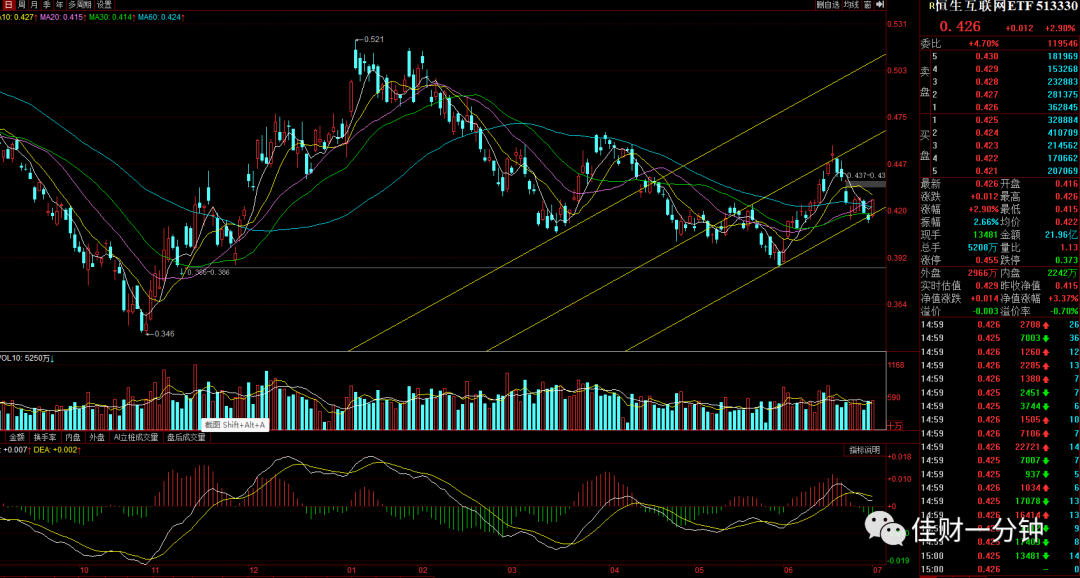This screenshot has width=1080, height=578.
Task: Click the R margin-trading badge icon
Action: 932,6
